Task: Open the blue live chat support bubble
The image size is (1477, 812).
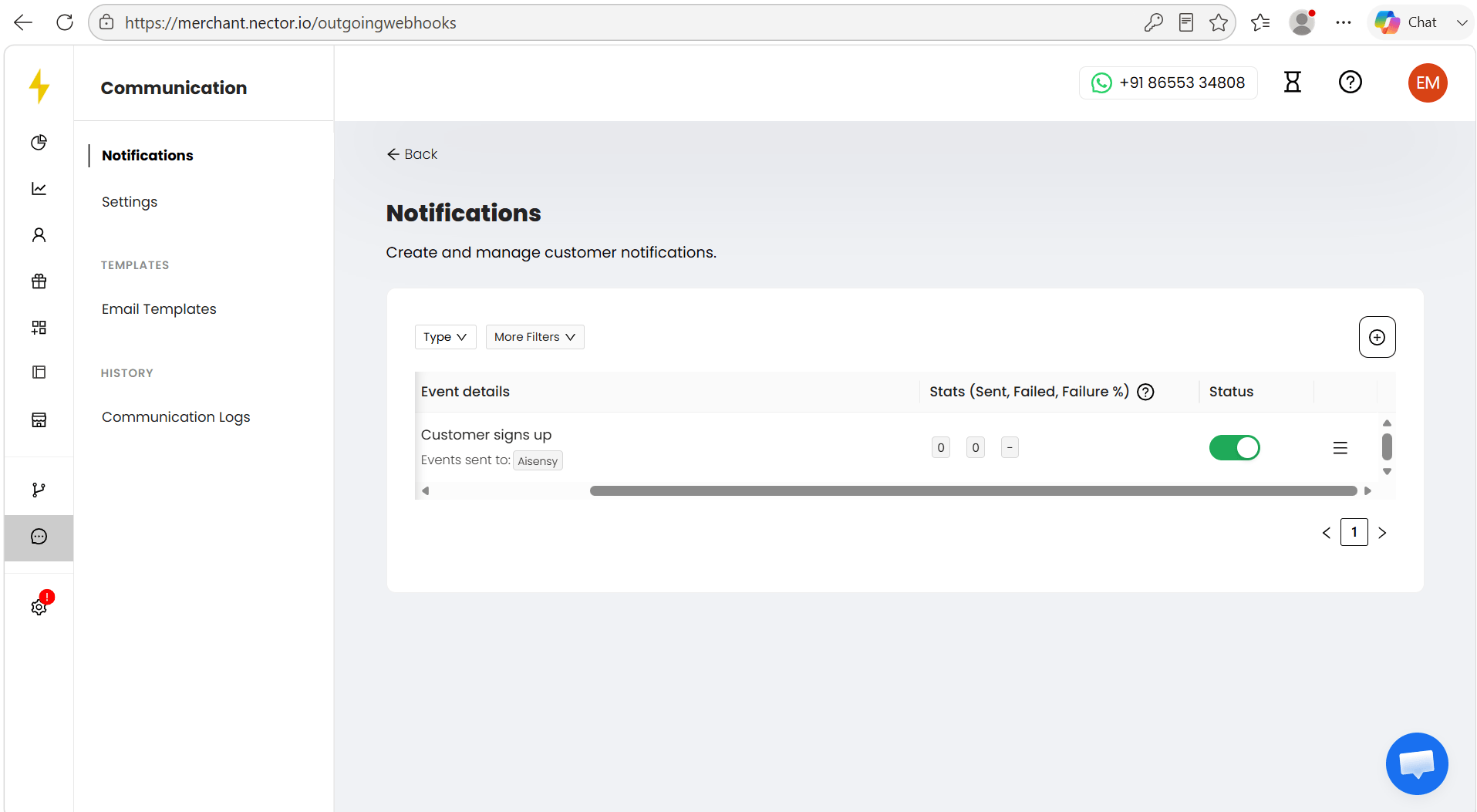Action: (x=1417, y=763)
